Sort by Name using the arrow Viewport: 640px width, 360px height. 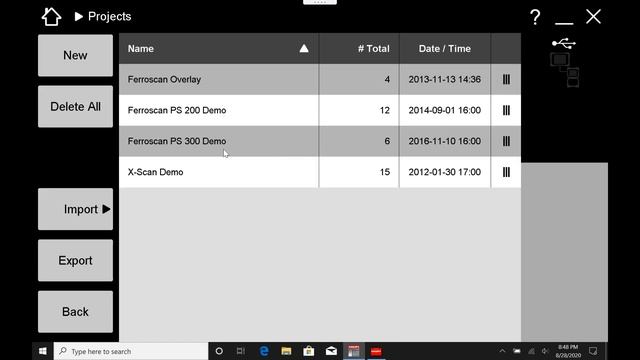pos(304,49)
